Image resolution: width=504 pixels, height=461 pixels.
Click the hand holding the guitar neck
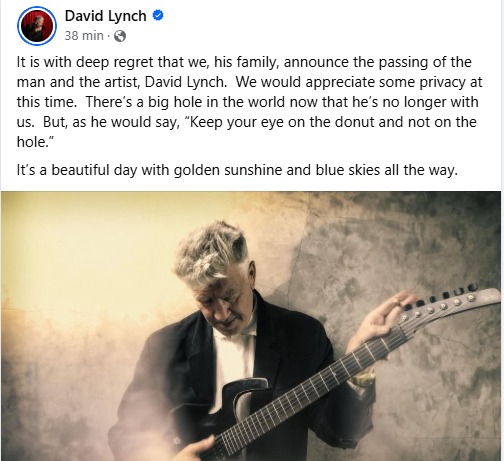click(x=383, y=318)
